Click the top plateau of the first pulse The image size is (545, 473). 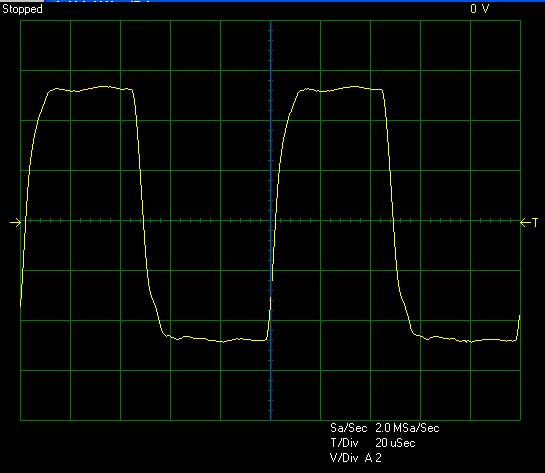pos(91,89)
